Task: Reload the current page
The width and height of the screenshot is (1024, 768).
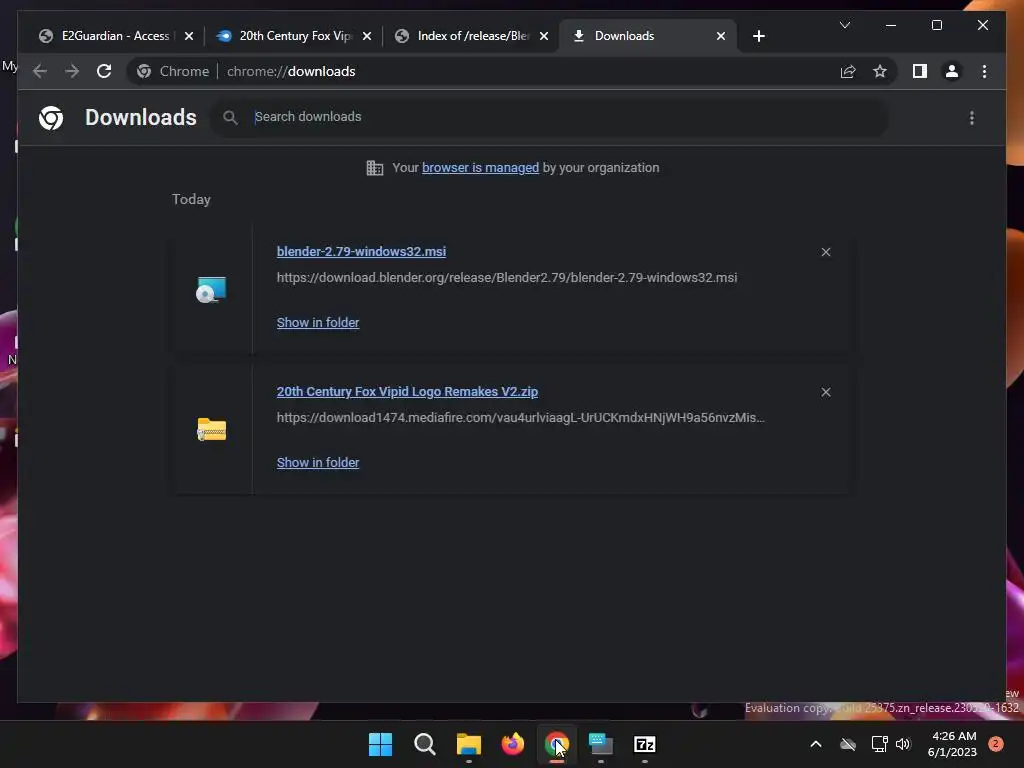Action: (104, 71)
